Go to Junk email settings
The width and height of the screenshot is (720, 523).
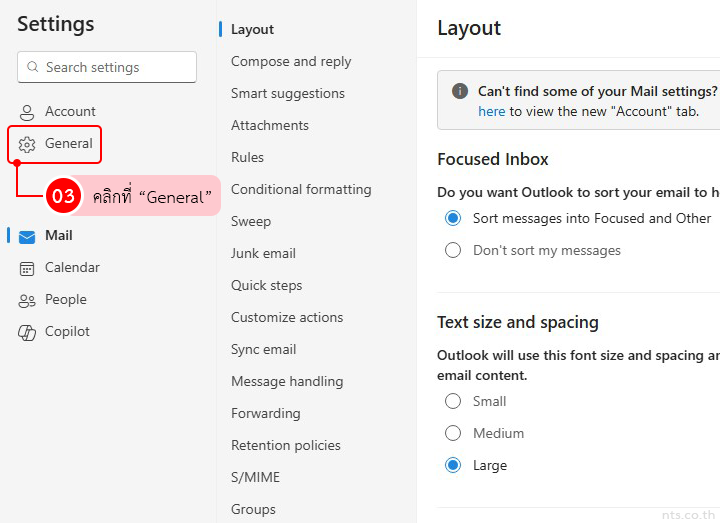(263, 253)
